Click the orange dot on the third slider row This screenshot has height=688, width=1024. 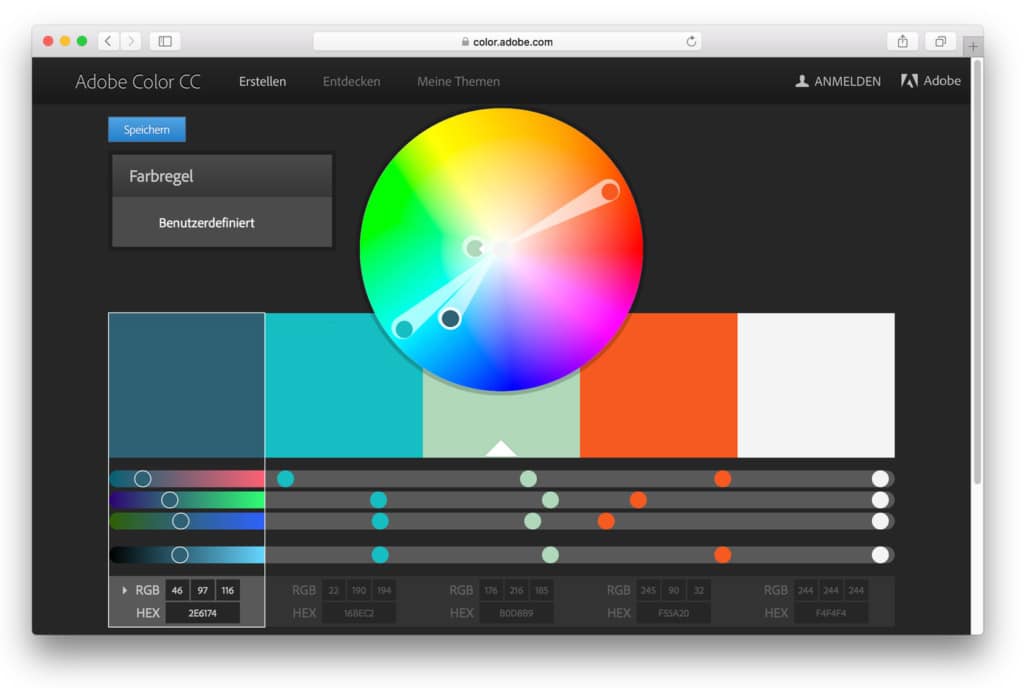click(606, 521)
